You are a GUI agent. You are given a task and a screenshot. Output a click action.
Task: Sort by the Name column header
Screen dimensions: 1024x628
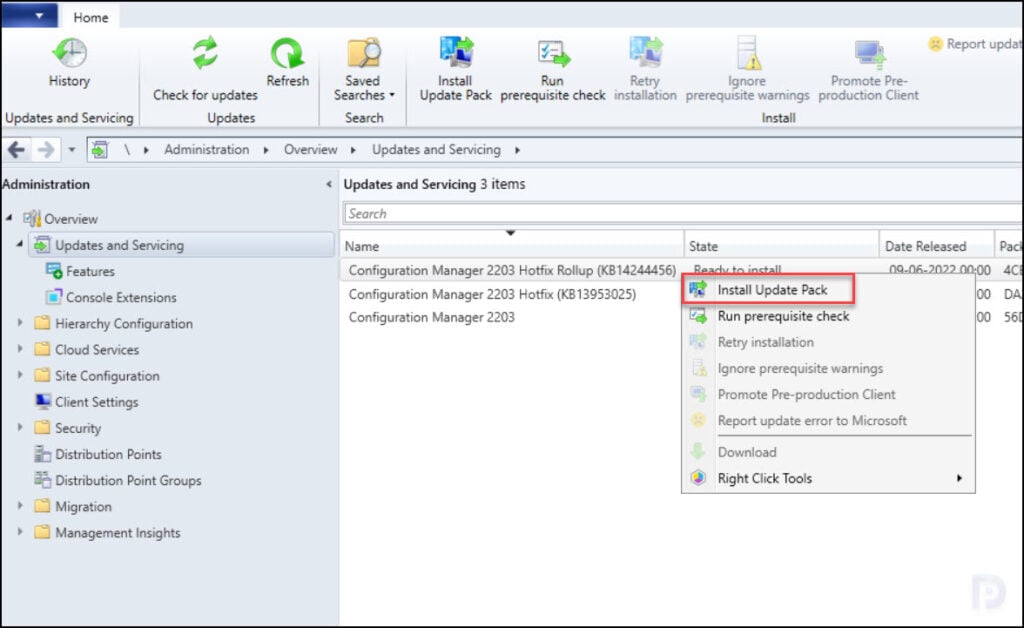point(513,246)
